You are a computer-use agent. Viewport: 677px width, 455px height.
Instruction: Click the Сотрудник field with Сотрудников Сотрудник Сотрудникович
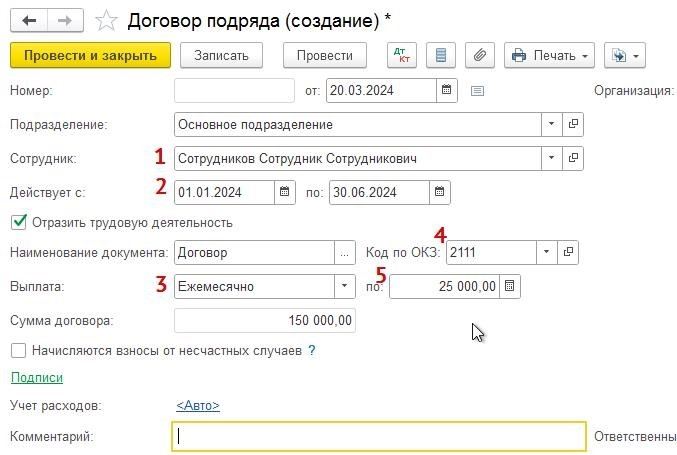point(357,158)
